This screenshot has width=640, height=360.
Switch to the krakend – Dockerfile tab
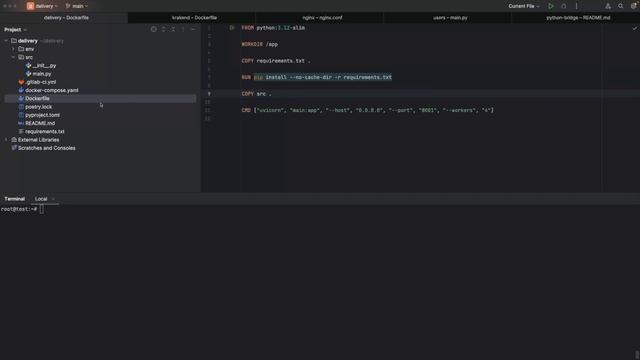coord(194,18)
